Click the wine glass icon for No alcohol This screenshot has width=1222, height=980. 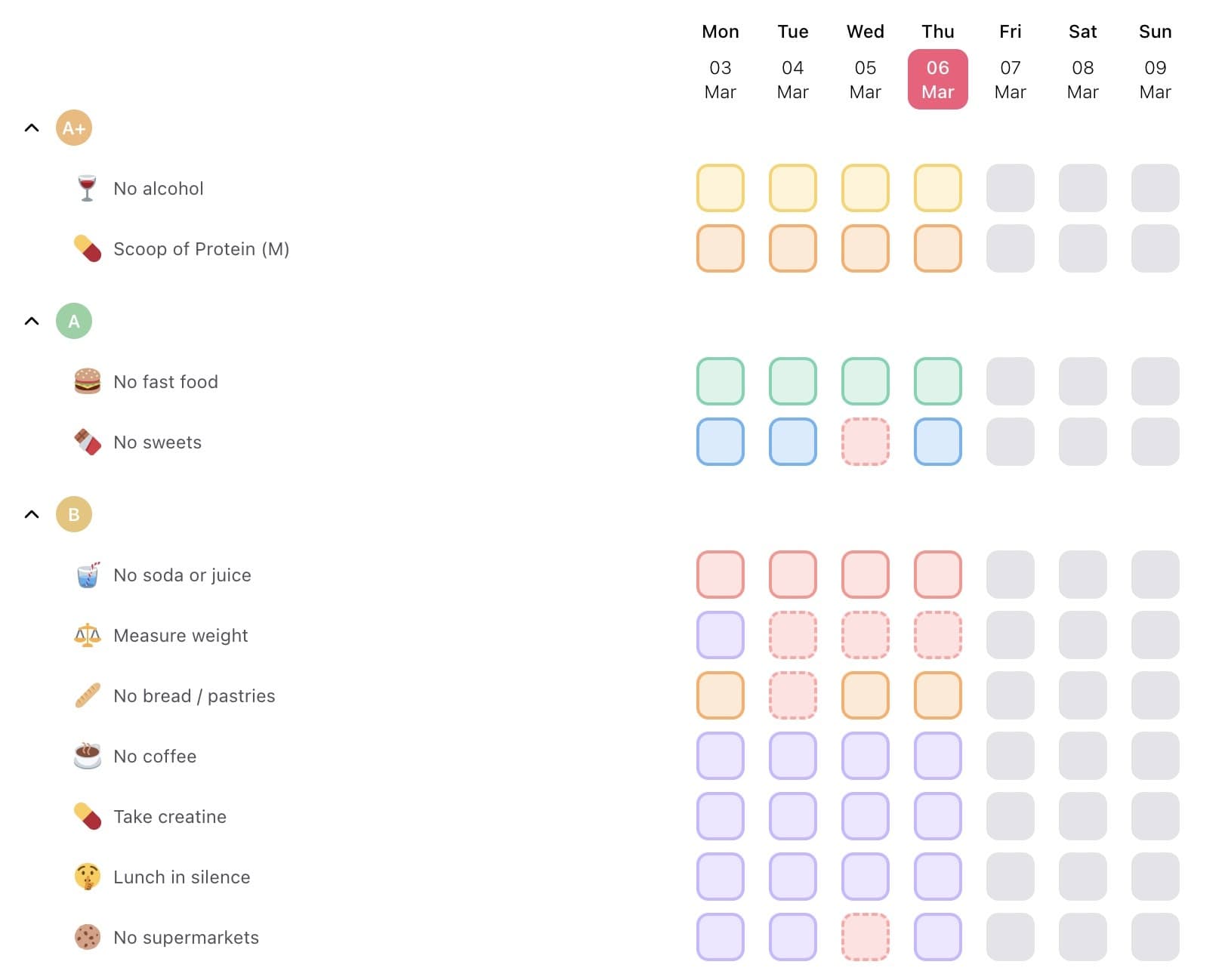point(87,188)
